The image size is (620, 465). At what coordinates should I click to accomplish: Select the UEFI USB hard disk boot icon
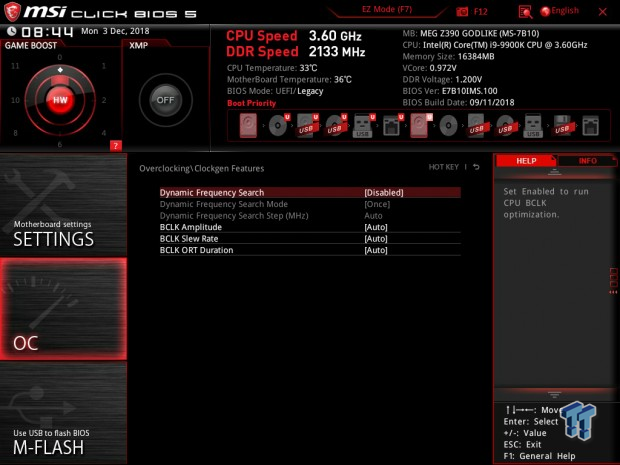point(308,126)
